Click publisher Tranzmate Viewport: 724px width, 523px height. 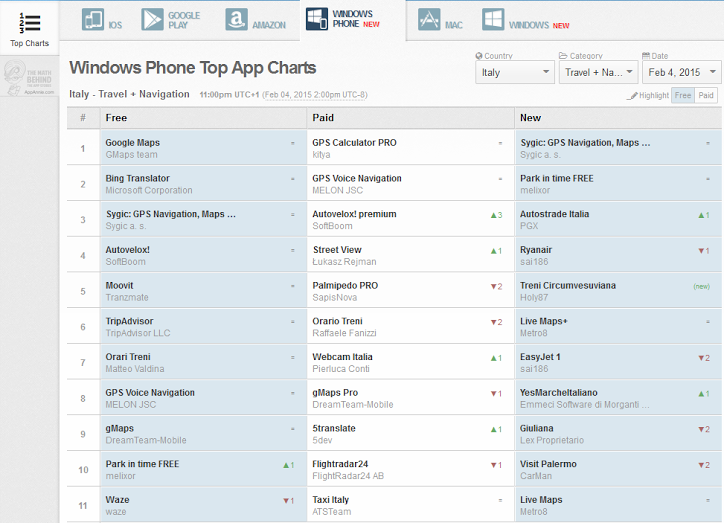pyautogui.click(x=127, y=297)
